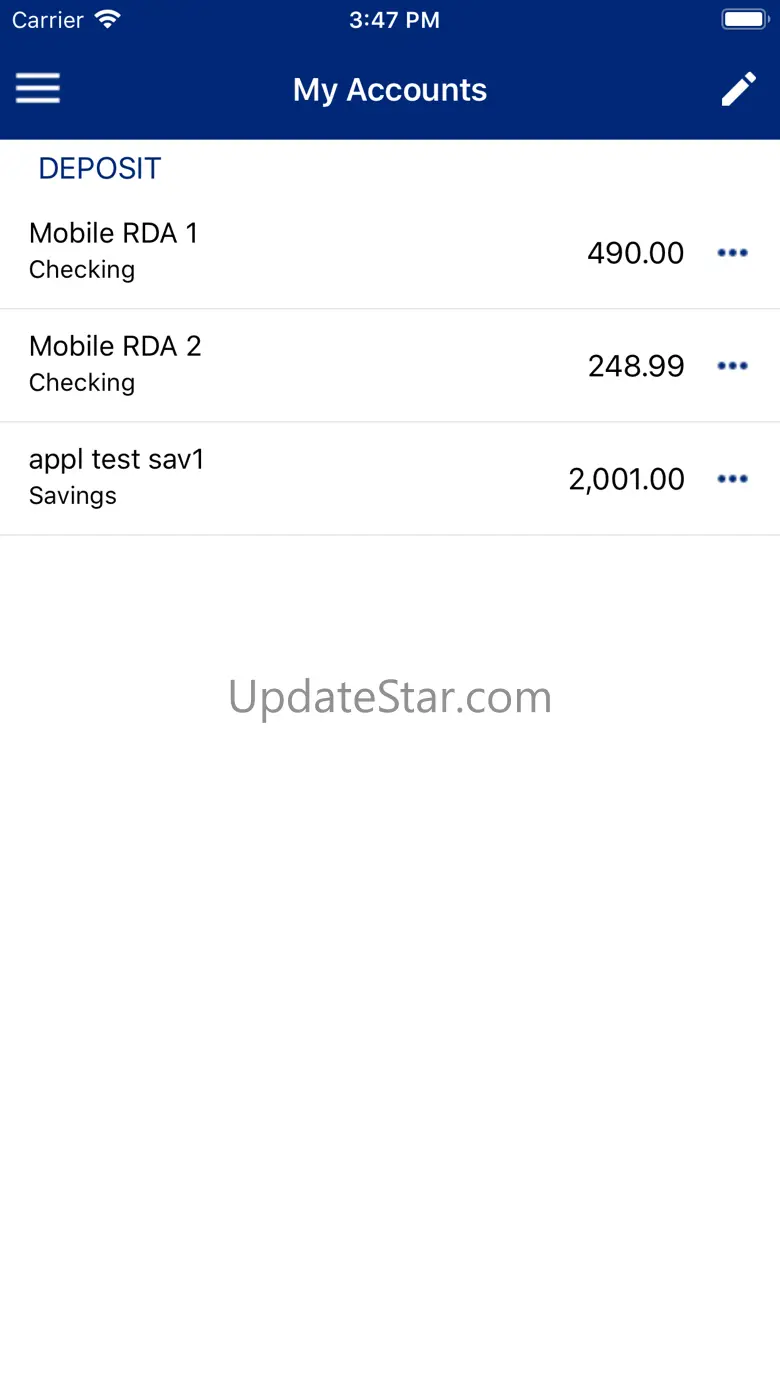Screen dimensions: 780x1387
Task: Tap the pencil edit icon
Action: (x=739, y=89)
